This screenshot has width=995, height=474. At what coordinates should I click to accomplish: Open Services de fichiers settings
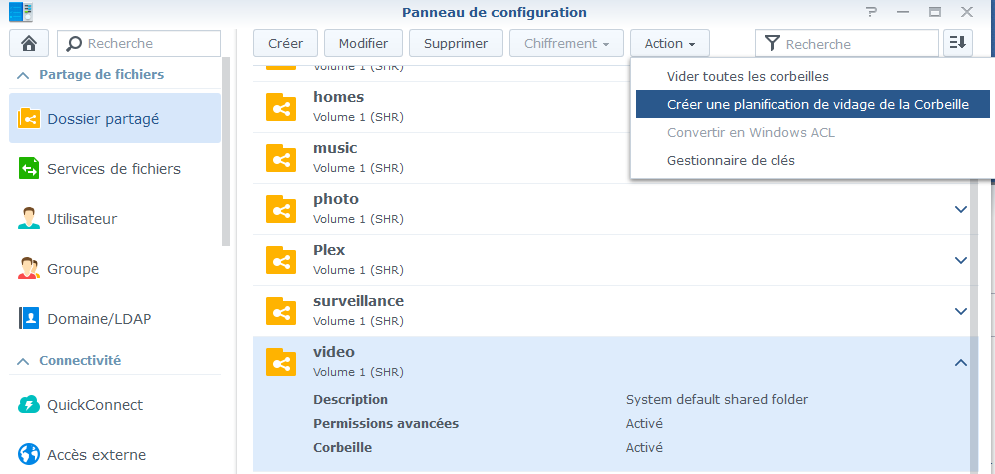(x=113, y=169)
